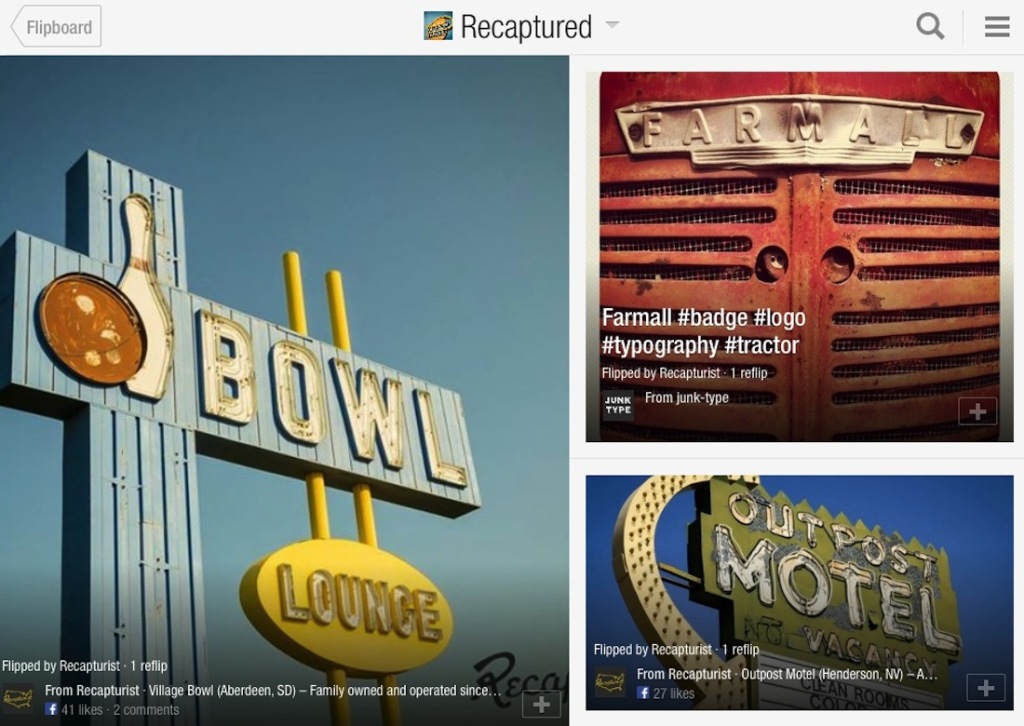
Task: Flip the Outpost Motel photo with plus
Action: [985, 688]
